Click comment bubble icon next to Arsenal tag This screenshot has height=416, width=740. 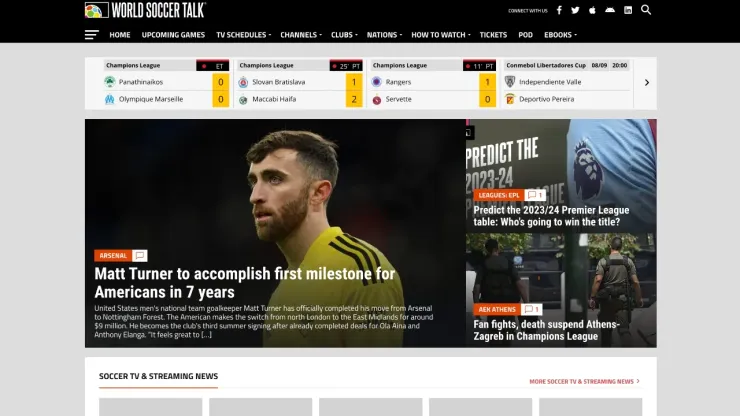coord(140,255)
